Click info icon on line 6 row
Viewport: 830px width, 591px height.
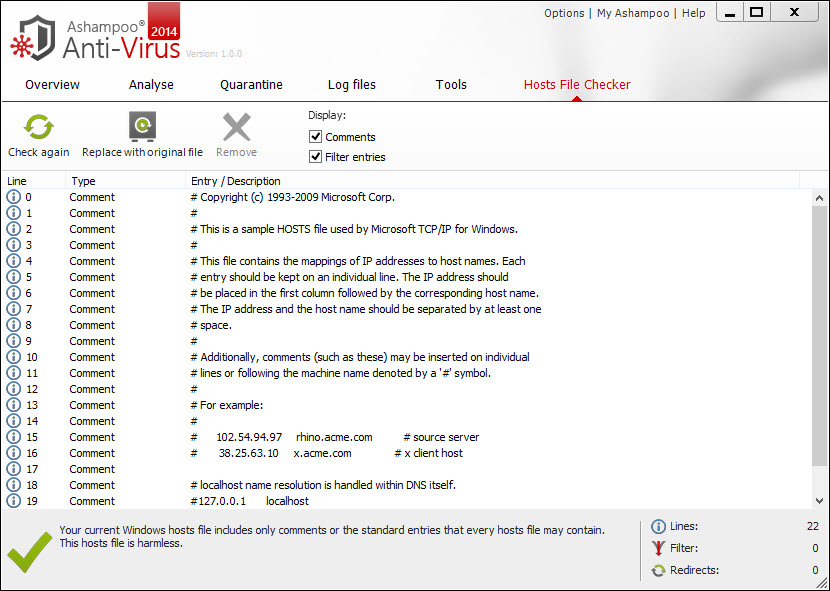13,293
